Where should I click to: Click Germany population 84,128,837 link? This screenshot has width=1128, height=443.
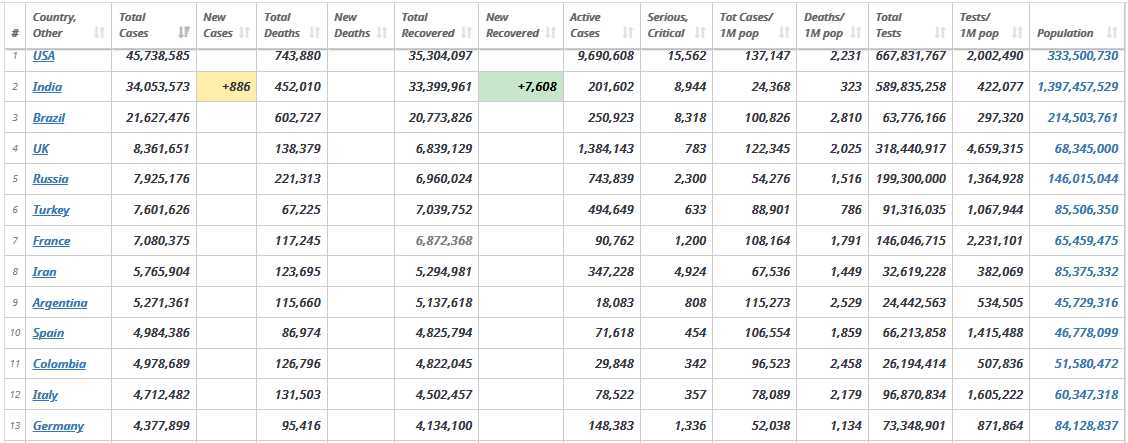[1086, 426]
